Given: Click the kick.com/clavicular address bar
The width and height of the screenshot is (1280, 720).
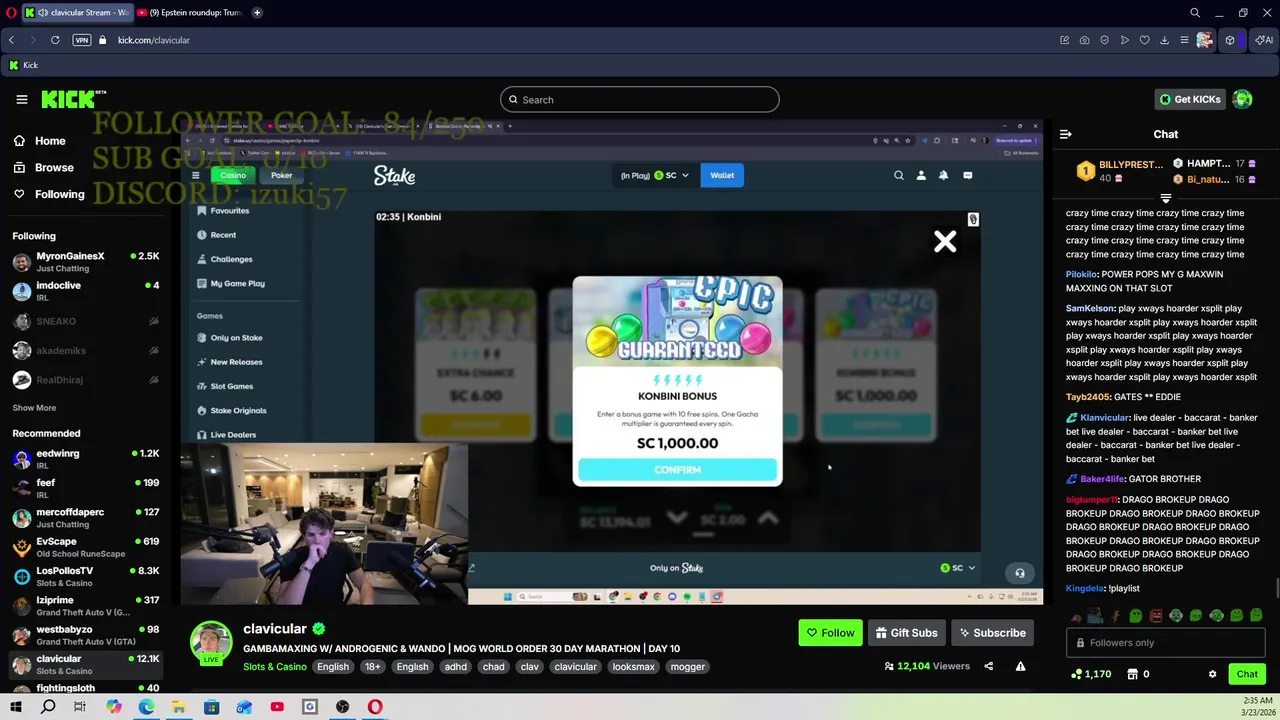Looking at the screenshot, I should coord(154,40).
